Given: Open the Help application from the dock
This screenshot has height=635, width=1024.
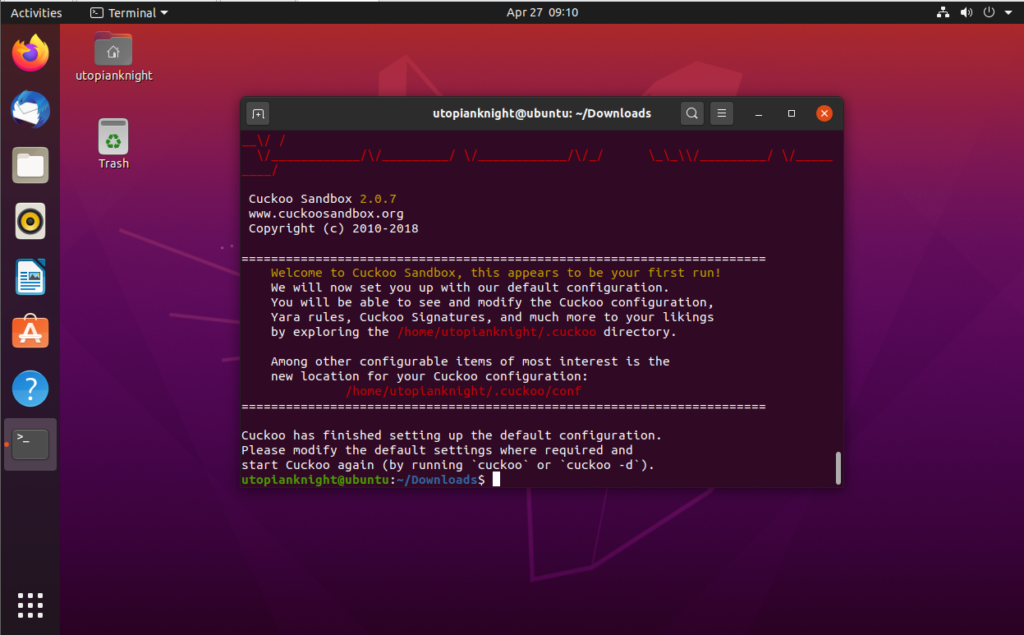Looking at the screenshot, I should click(29, 389).
